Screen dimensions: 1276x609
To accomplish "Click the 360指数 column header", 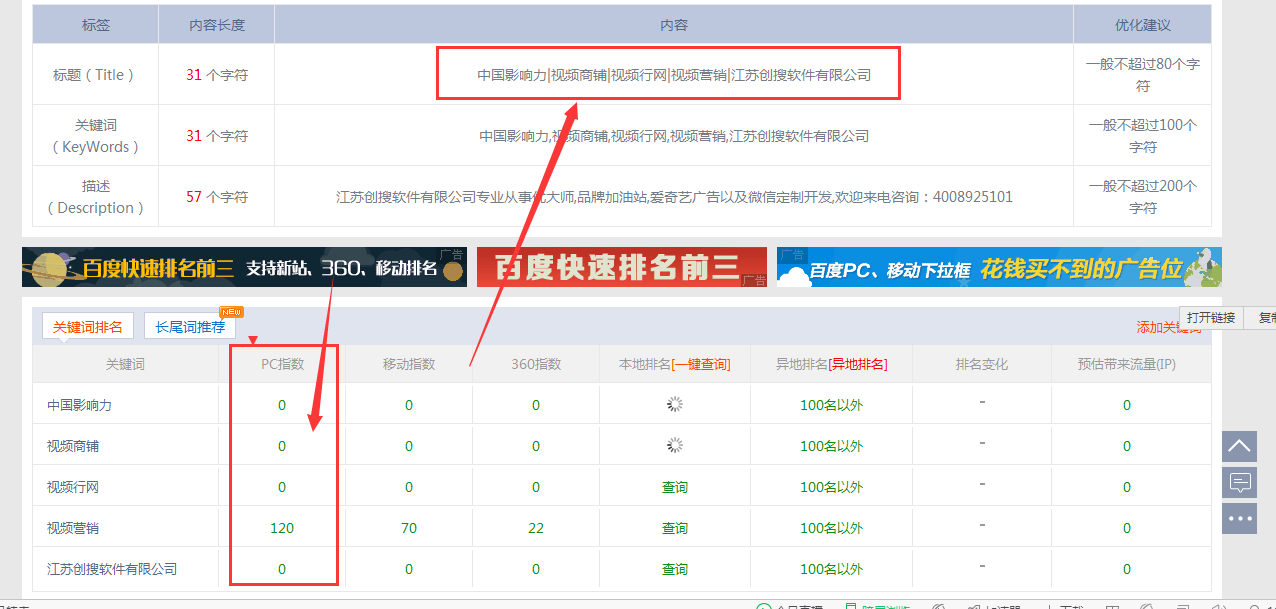I will [x=536, y=364].
